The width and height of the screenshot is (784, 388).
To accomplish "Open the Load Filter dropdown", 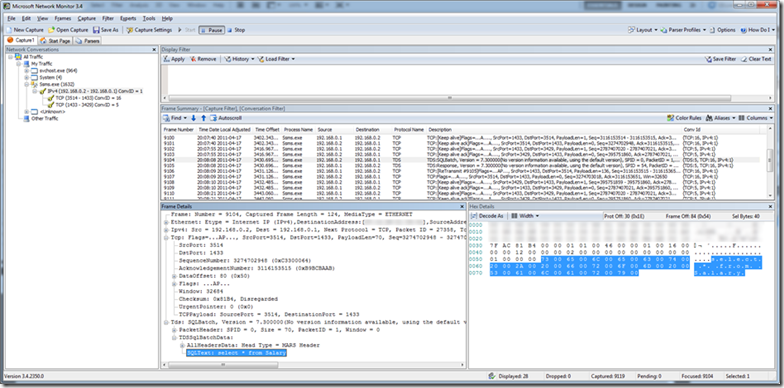I will click(x=276, y=59).
